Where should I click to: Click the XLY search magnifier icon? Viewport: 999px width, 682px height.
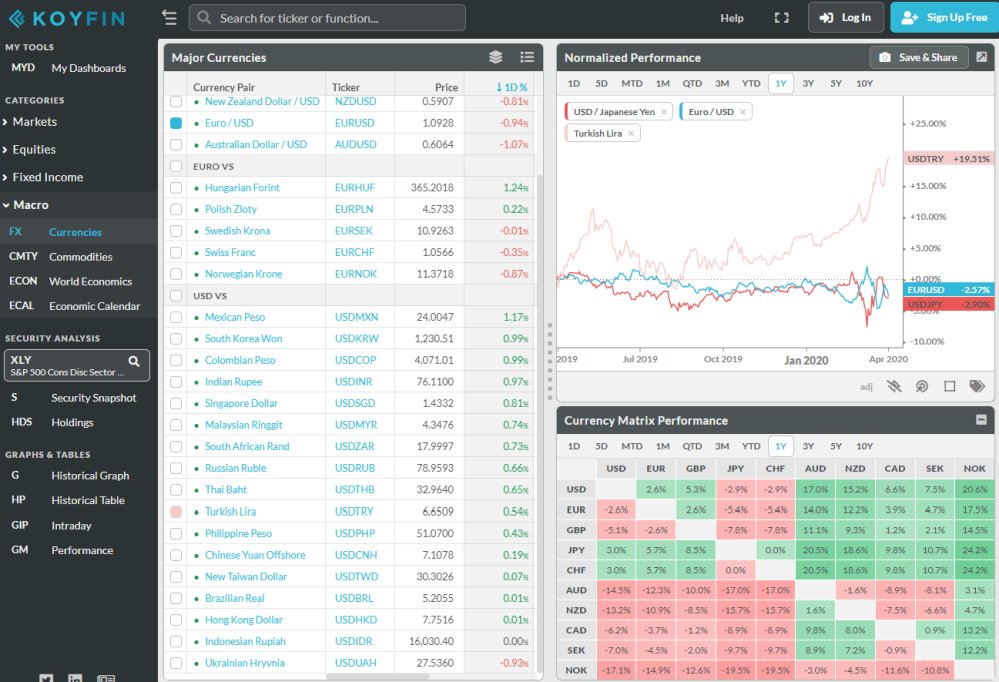134,361
